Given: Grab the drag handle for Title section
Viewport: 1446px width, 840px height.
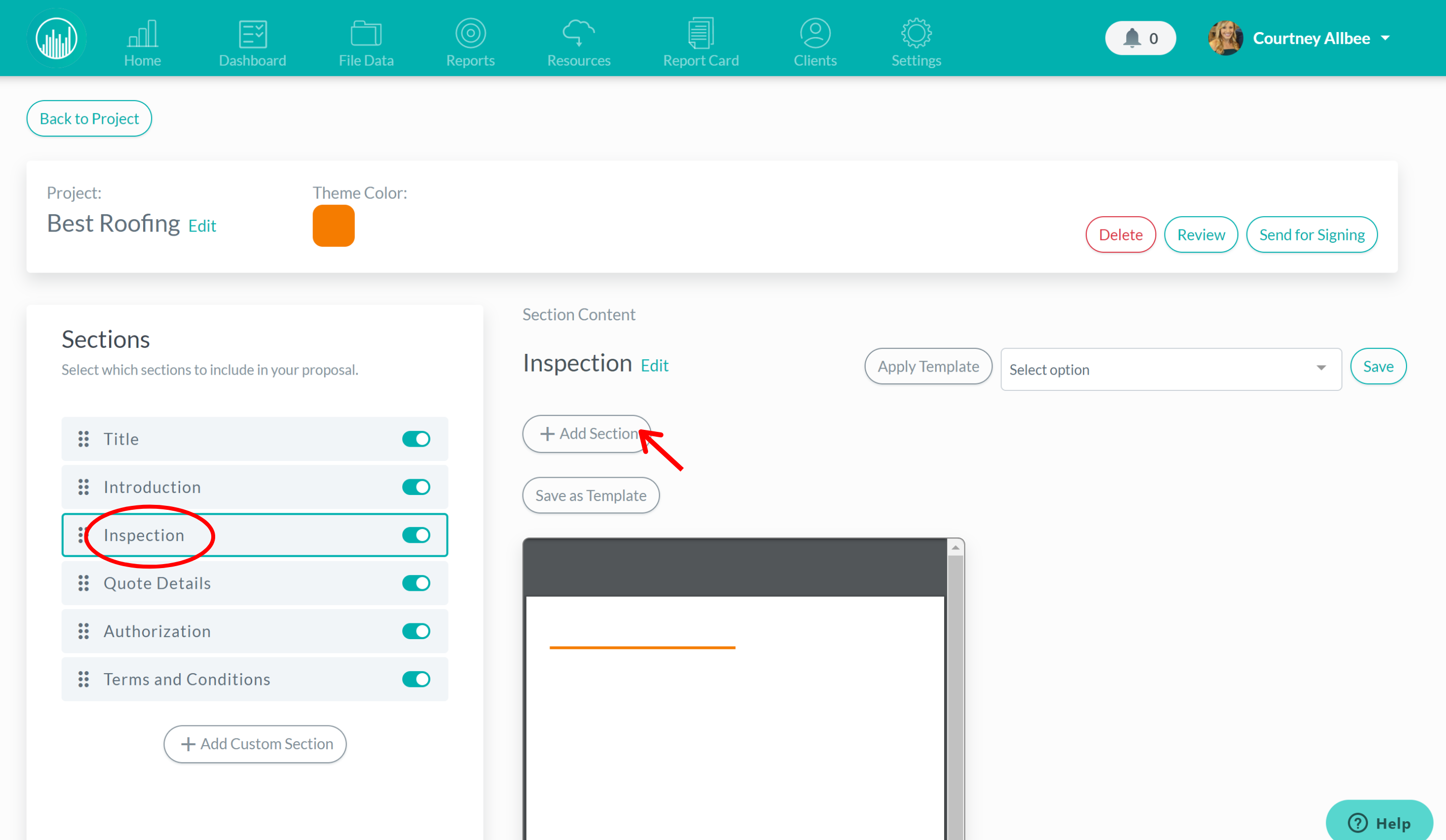Looking at the screenshot, I should tap(84, 439).
